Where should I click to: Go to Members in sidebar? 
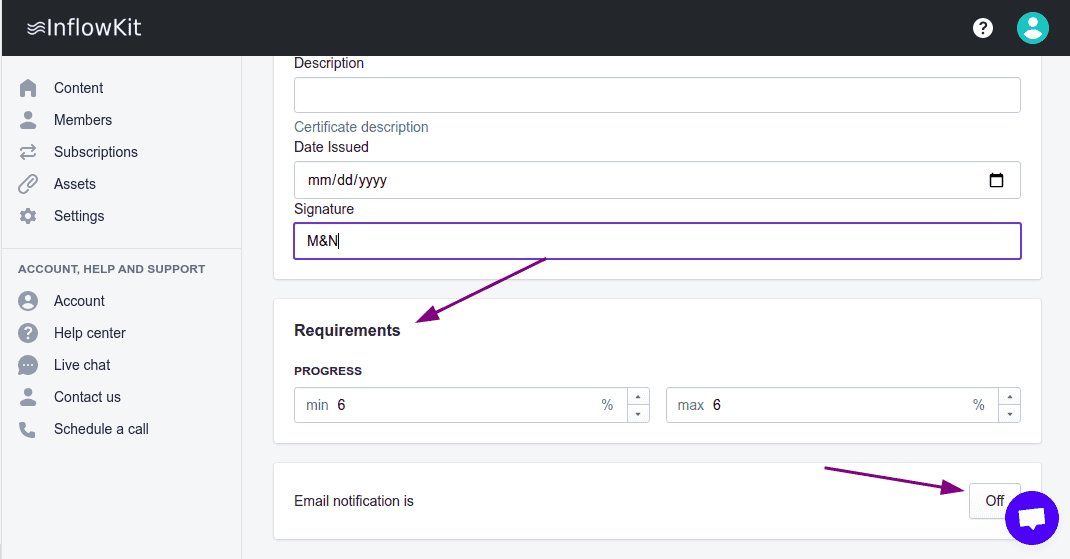[x=83, y=120]
